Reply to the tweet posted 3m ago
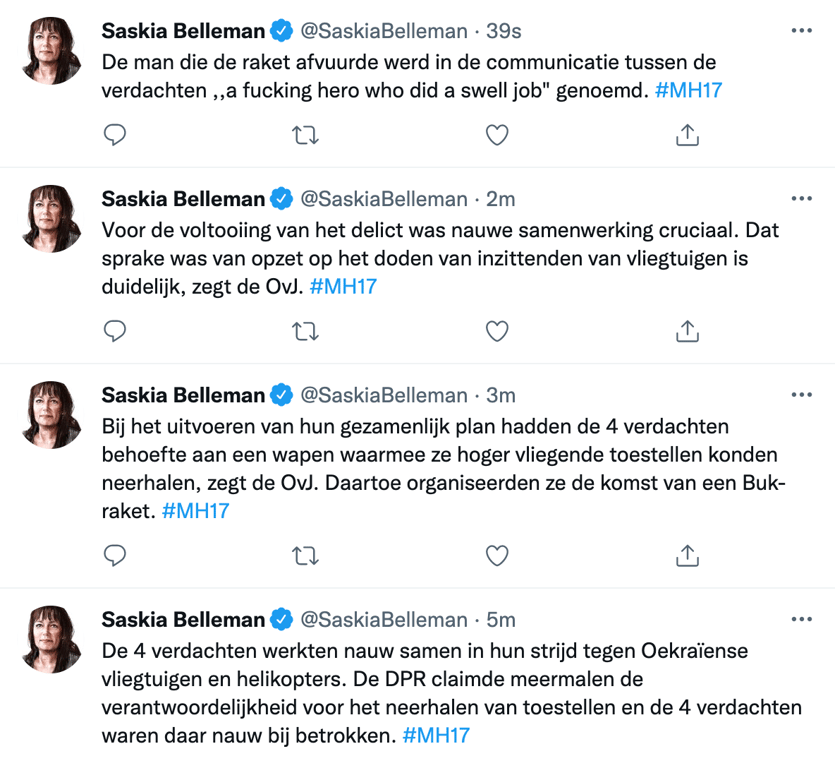Viewport: 835px width, 768px height. tap(115, 554)
